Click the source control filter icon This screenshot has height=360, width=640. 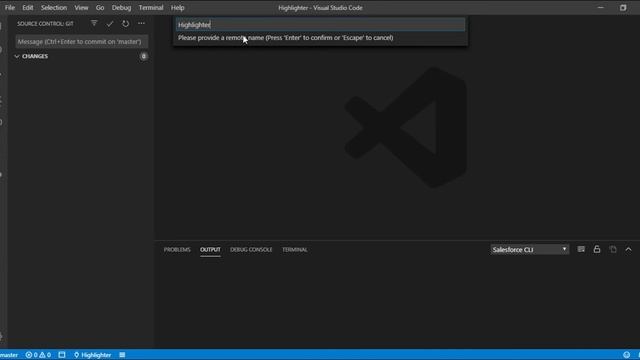tap(94, 24)
